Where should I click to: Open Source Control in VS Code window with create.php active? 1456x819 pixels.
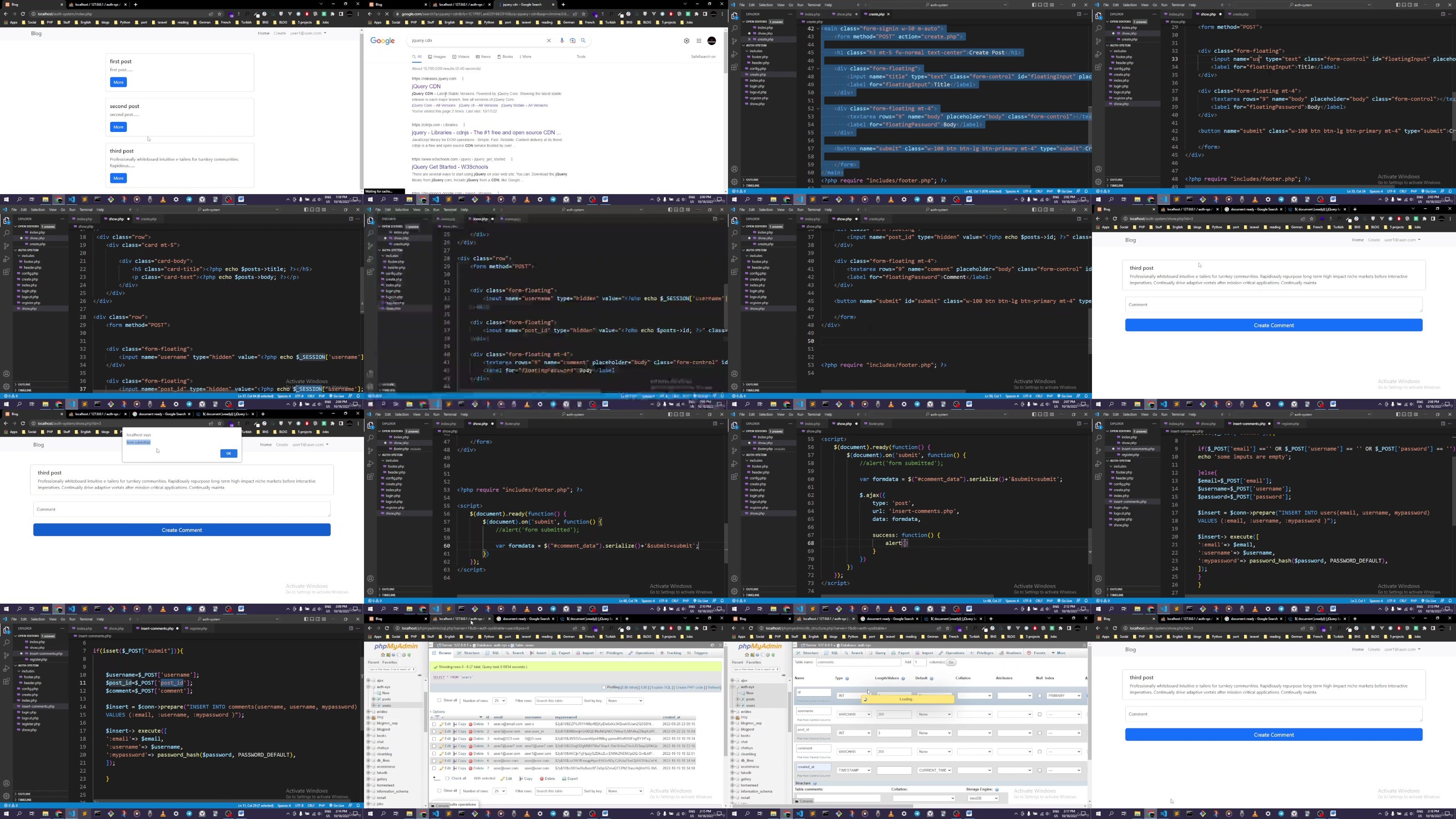[x=734, y=41]
